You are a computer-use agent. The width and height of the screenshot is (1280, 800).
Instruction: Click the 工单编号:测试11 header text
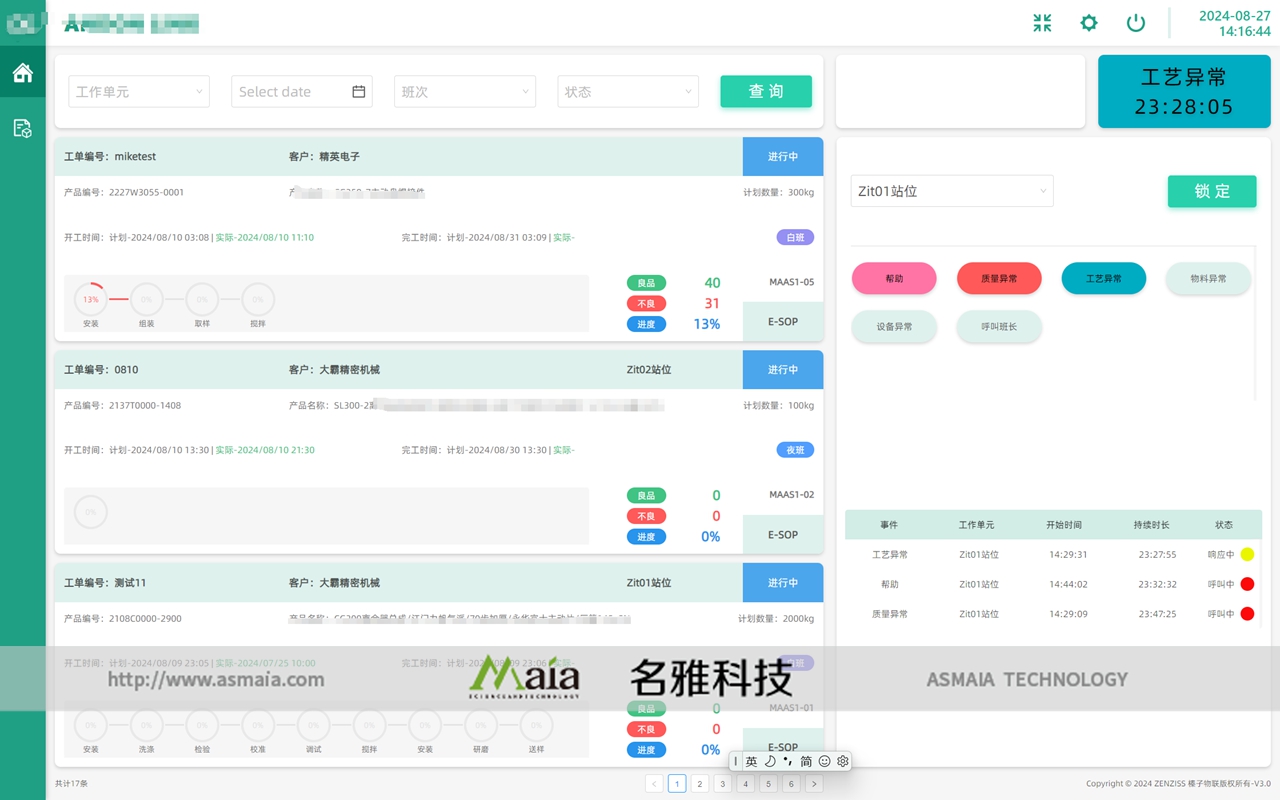[105, 583]
